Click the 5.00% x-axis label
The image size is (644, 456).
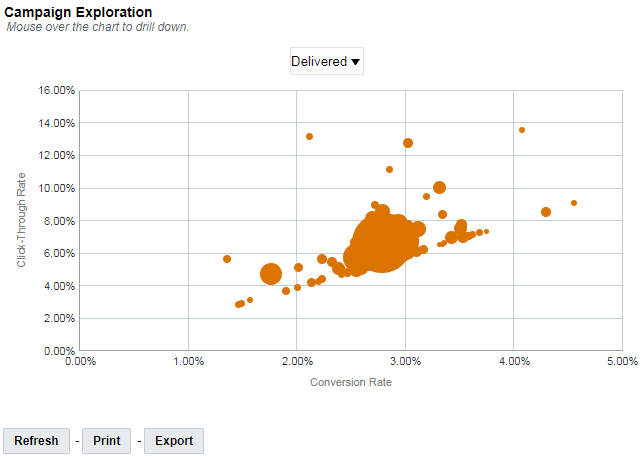pyautogui.click(x=622, y=361)
